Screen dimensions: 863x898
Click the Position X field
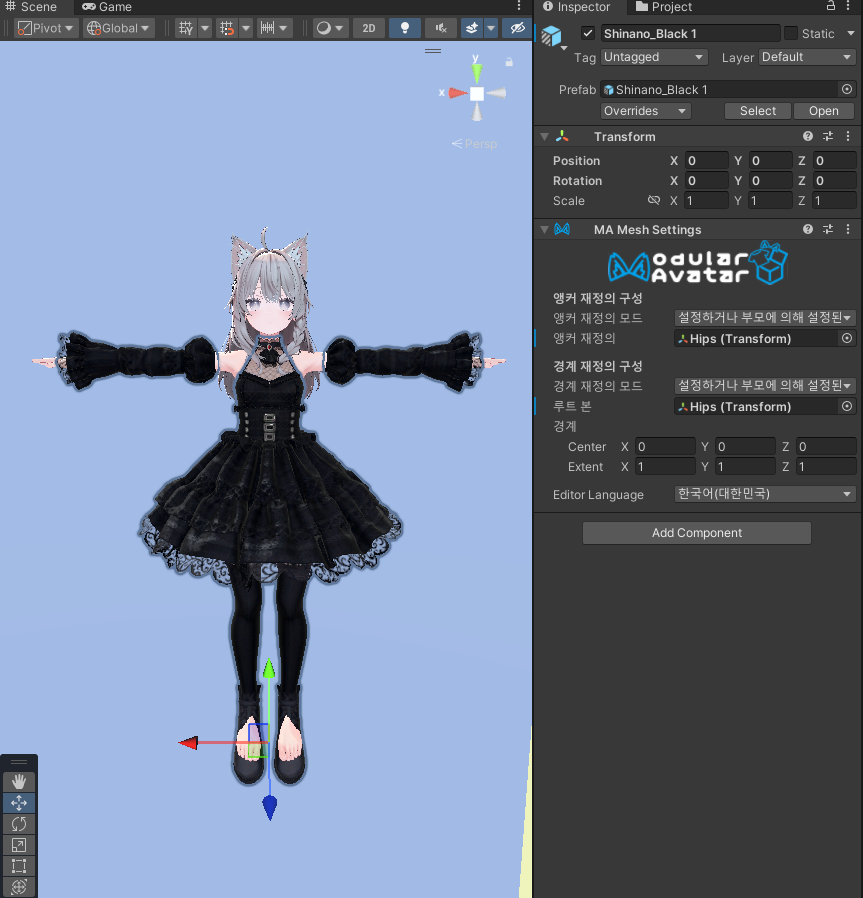tap(707, 160)
